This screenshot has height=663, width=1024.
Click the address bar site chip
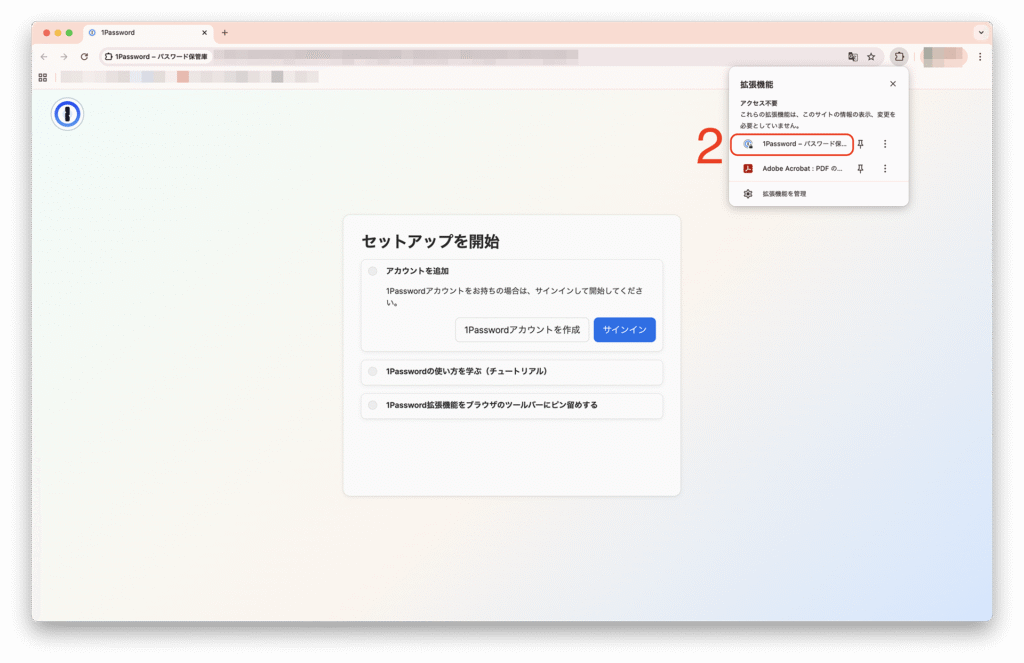point(155,57)
